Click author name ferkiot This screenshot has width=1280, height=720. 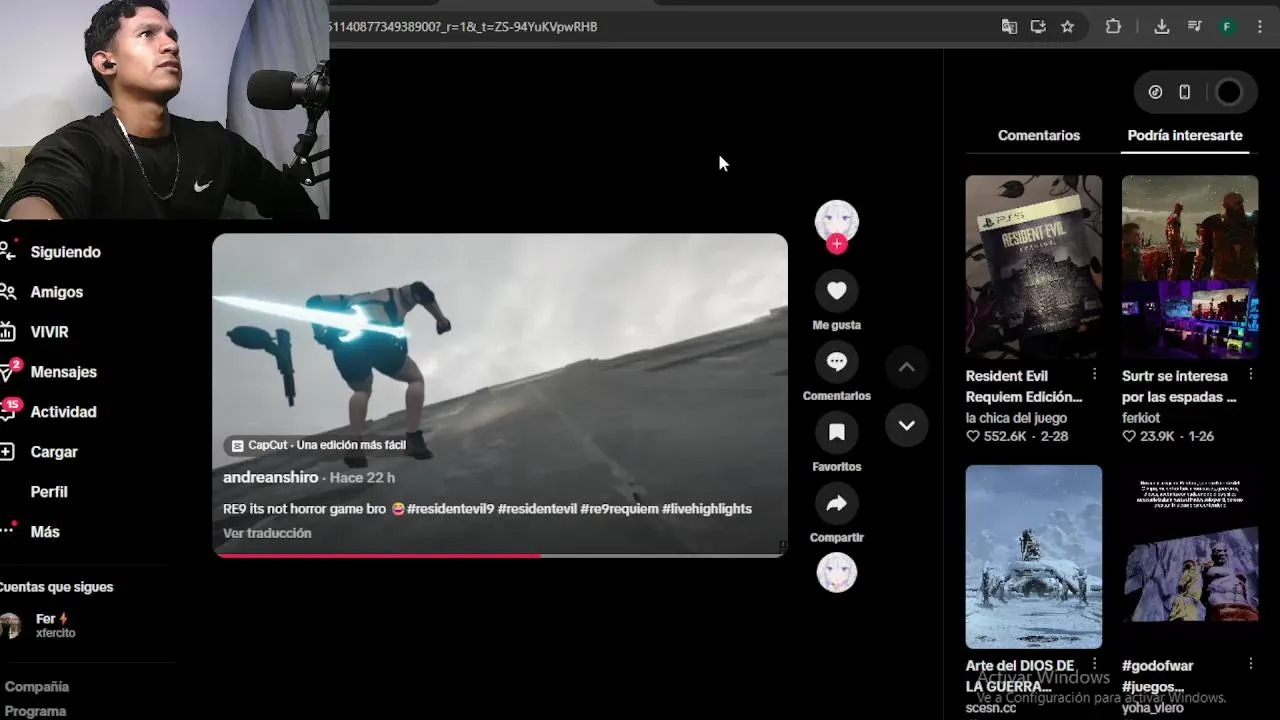1141,418
